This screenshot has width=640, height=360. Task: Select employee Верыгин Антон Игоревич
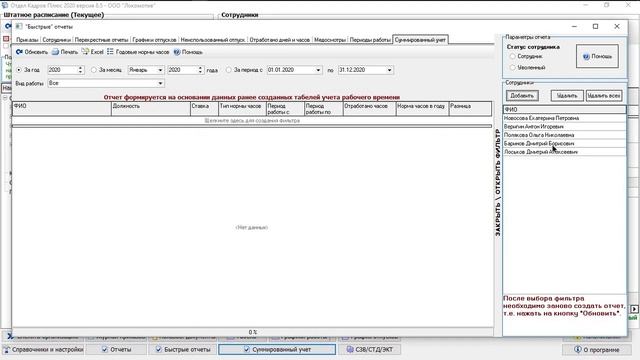564,127
